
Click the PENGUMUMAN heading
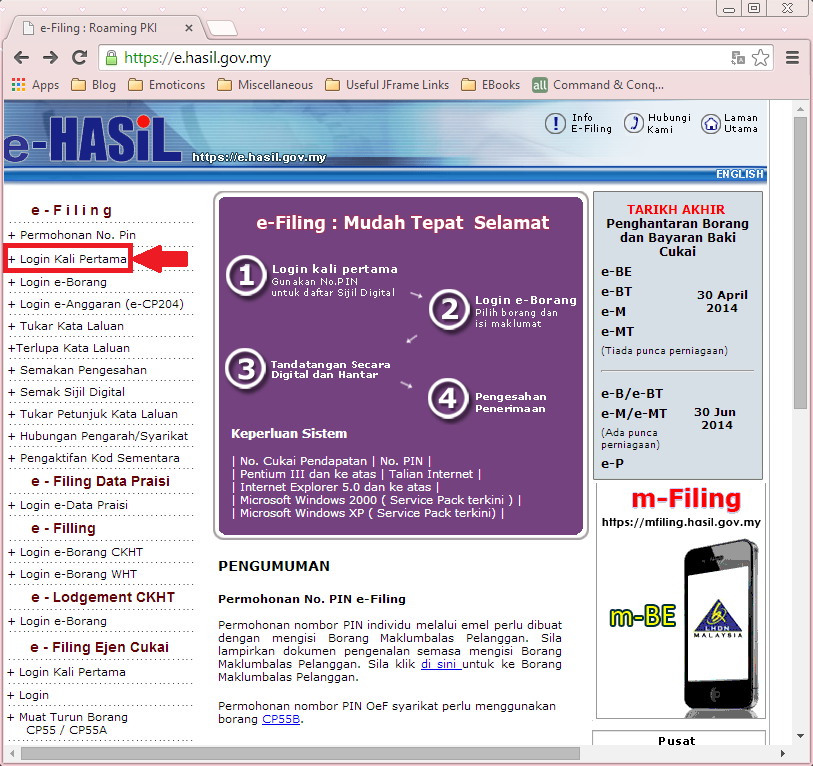[274, 566]
